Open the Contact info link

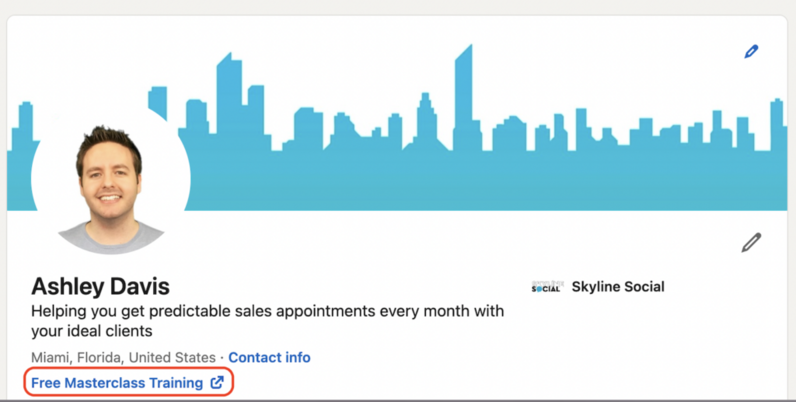coord(269,357)
